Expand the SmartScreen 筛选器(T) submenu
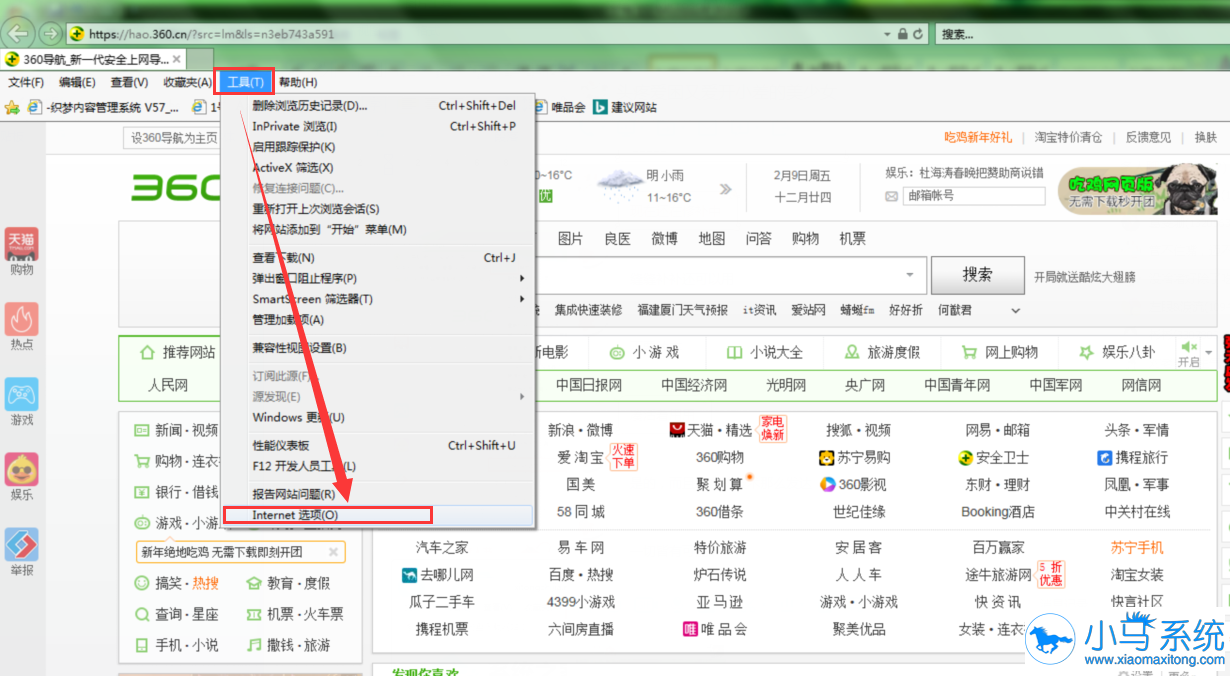 [378, 299]
